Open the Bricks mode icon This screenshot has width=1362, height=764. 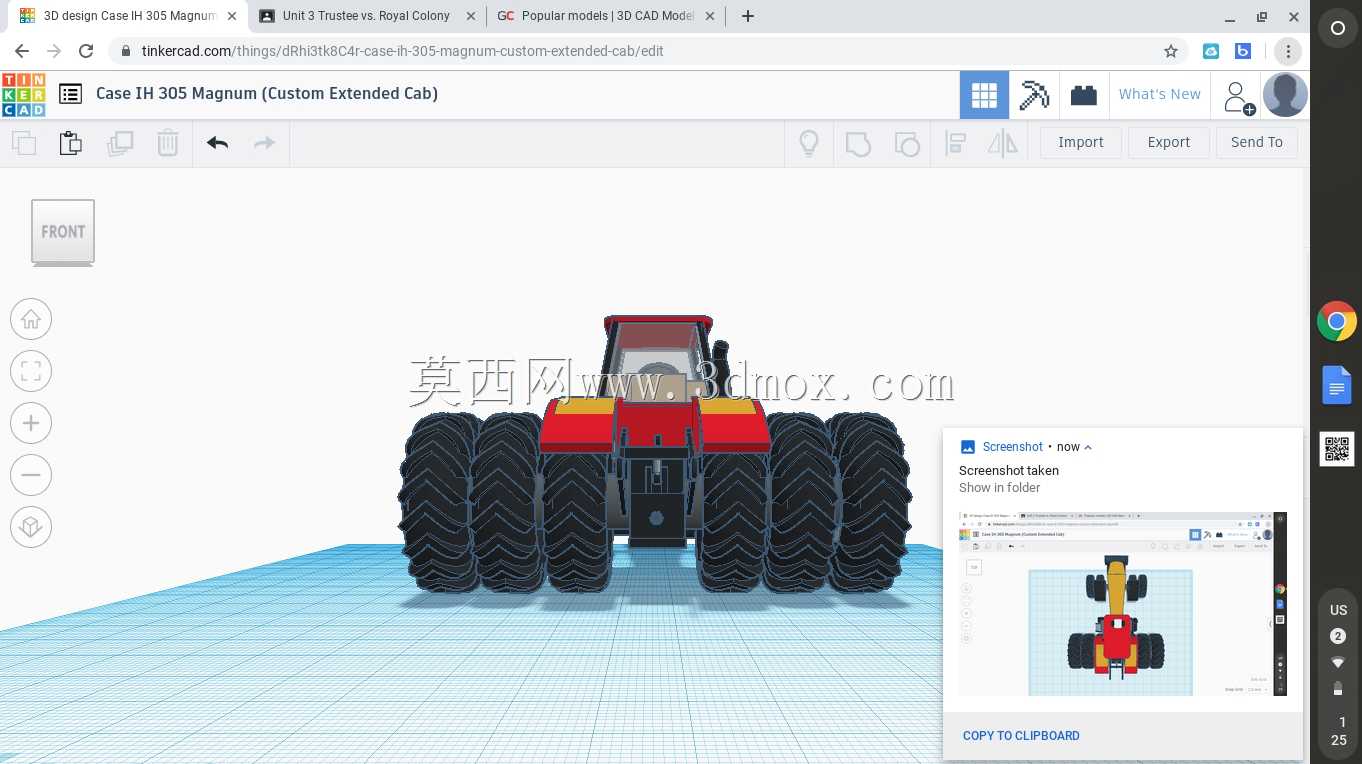(1084, 95)
